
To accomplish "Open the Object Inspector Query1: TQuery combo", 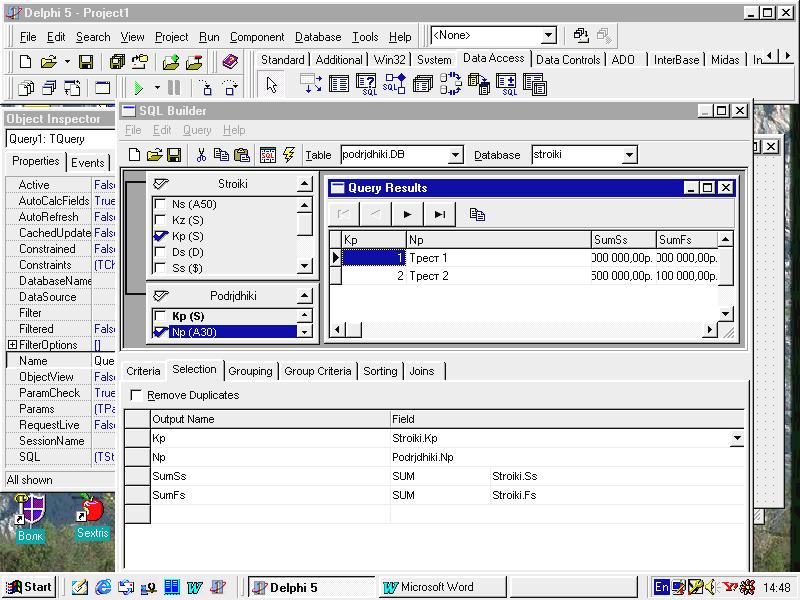I will 60,139.
